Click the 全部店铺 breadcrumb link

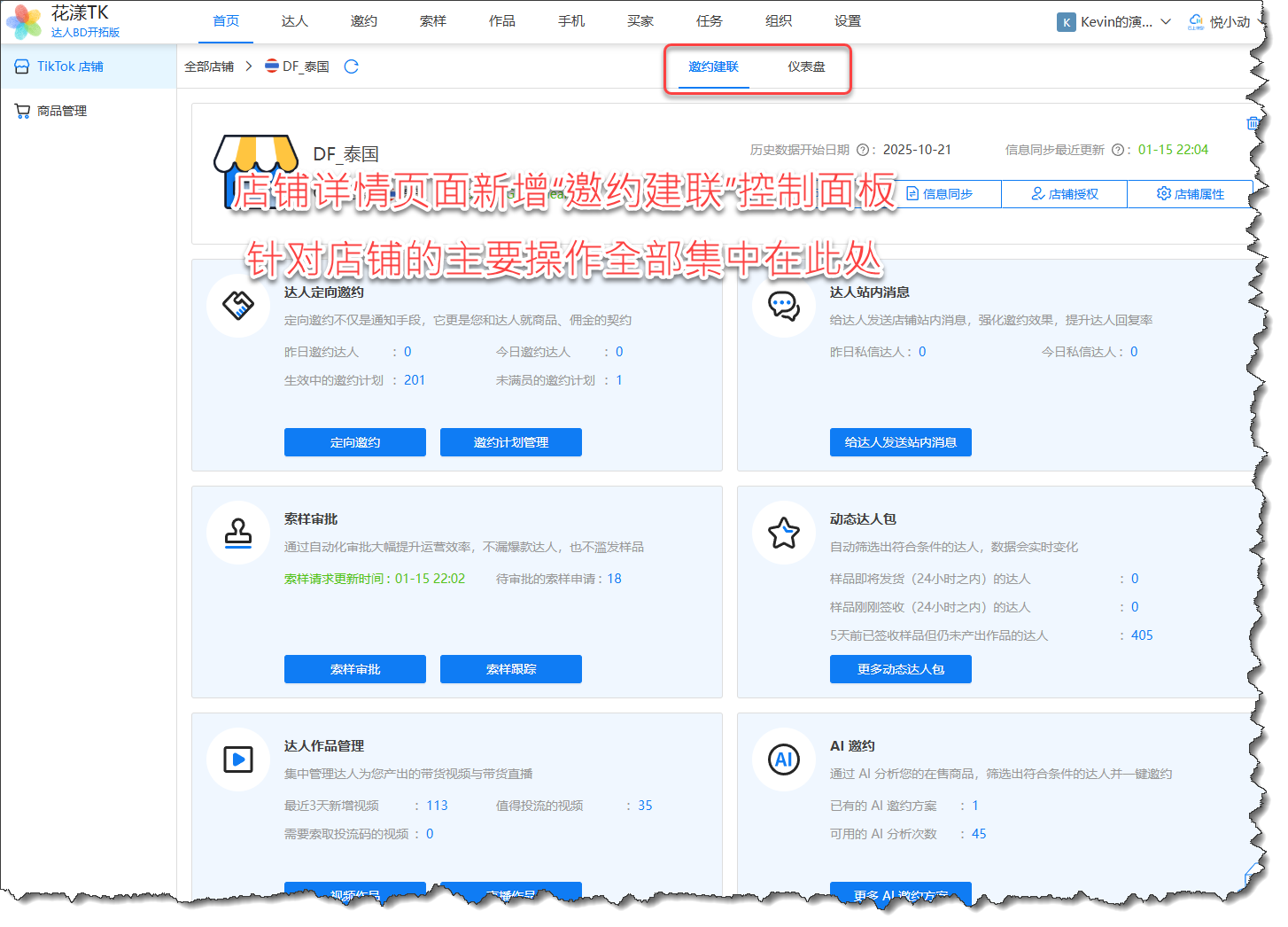point(209,66)
